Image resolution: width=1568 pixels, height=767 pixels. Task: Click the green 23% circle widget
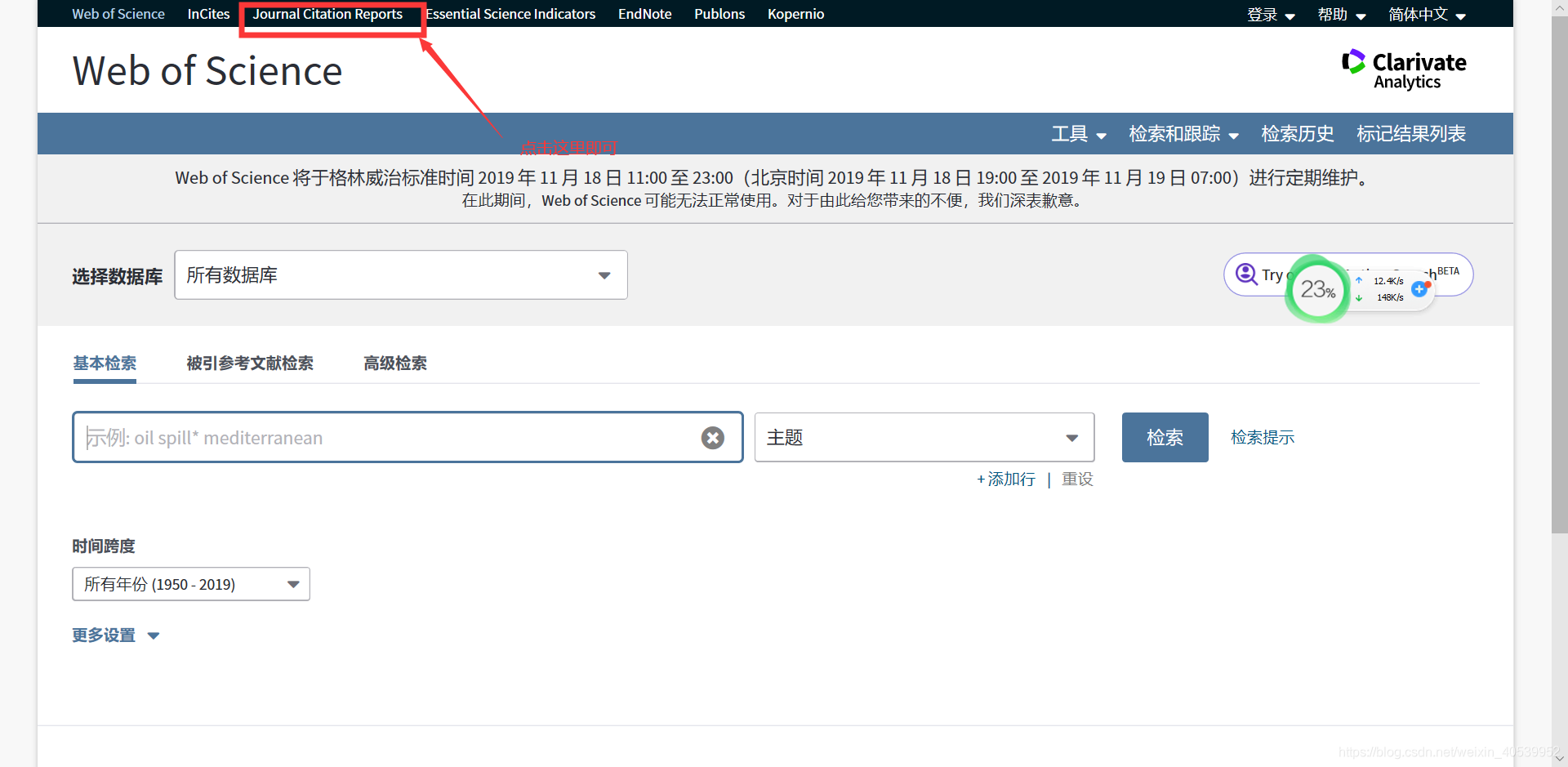(1317, 289)
